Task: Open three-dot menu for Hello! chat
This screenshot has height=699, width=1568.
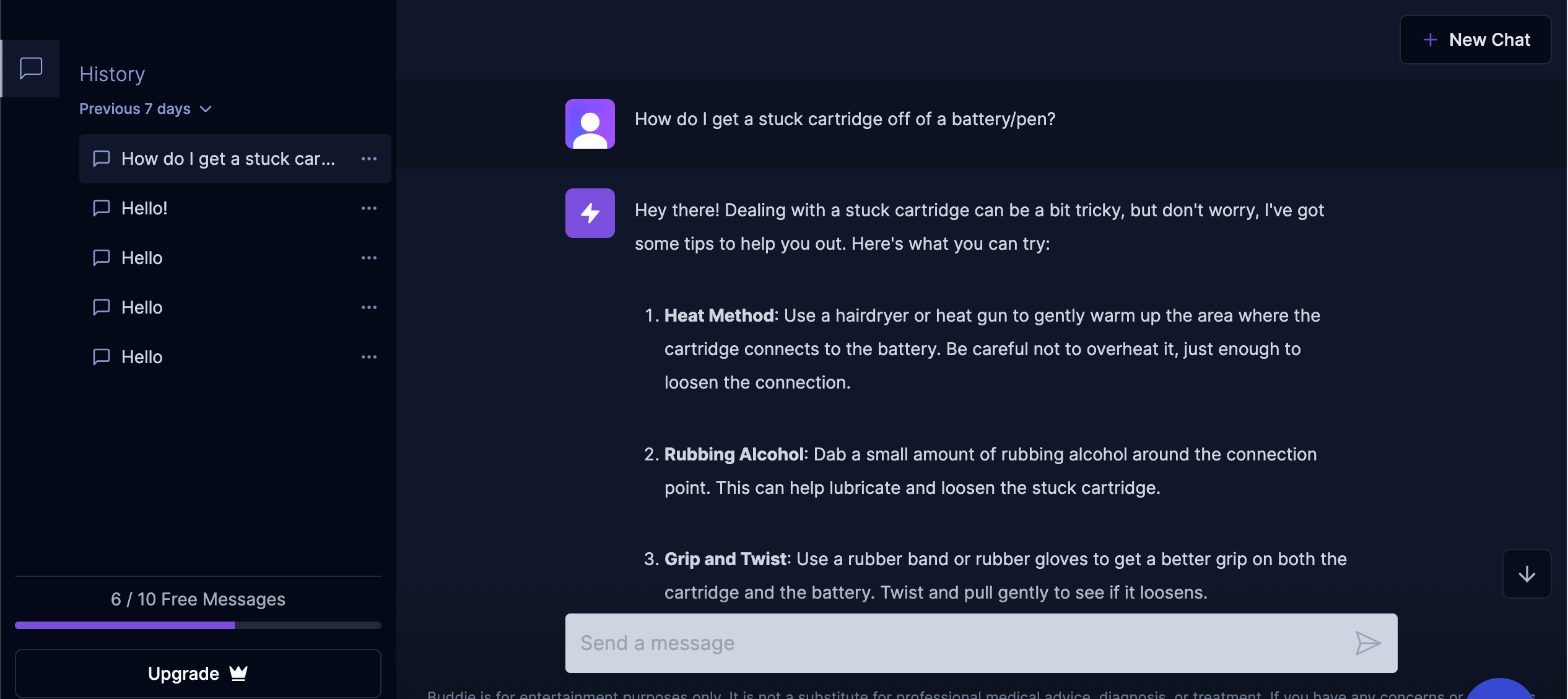Action: click(x=369, y=208)
